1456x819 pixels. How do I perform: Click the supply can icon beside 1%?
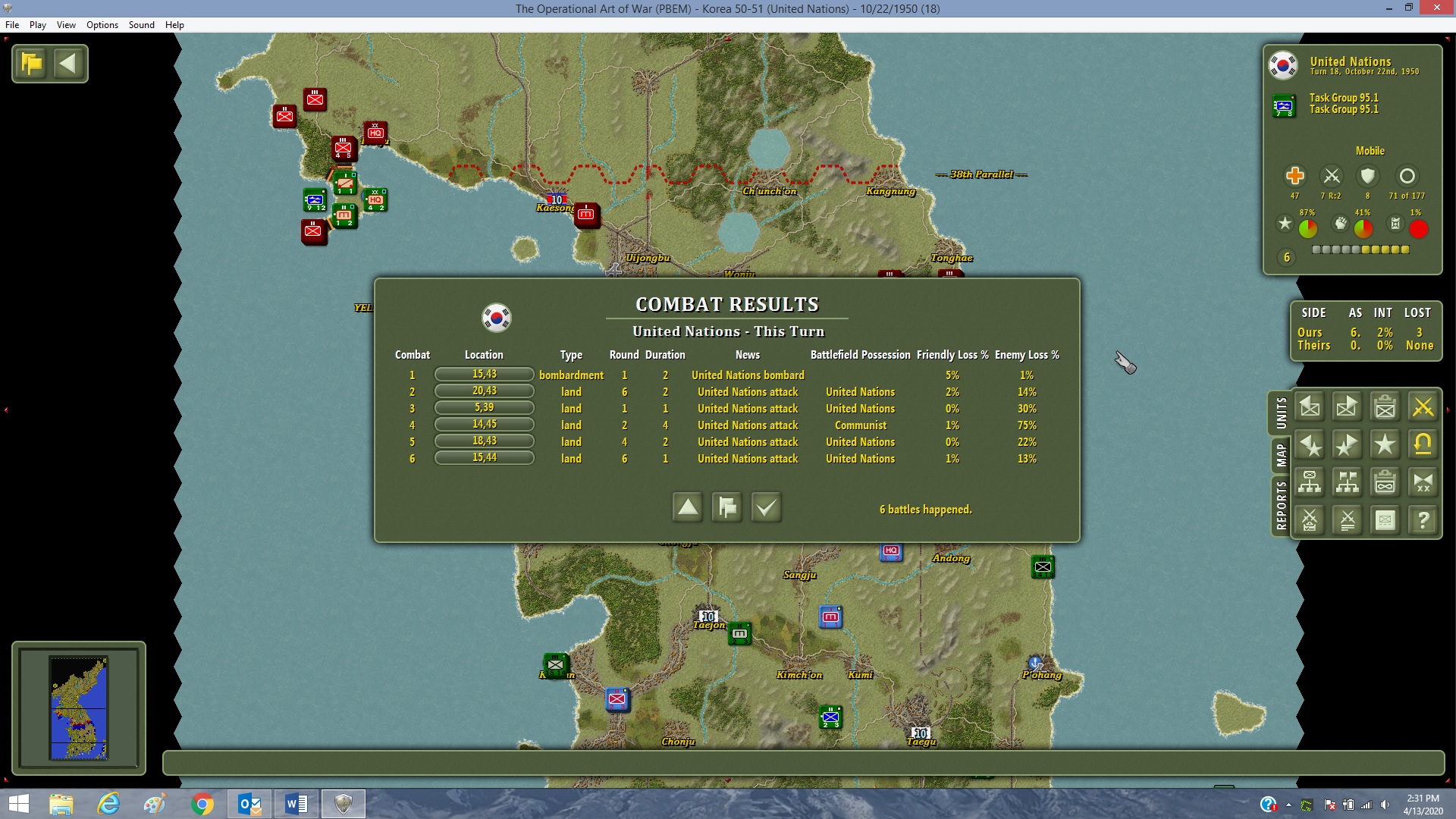pyautogui.click(x=1395, y=223)
